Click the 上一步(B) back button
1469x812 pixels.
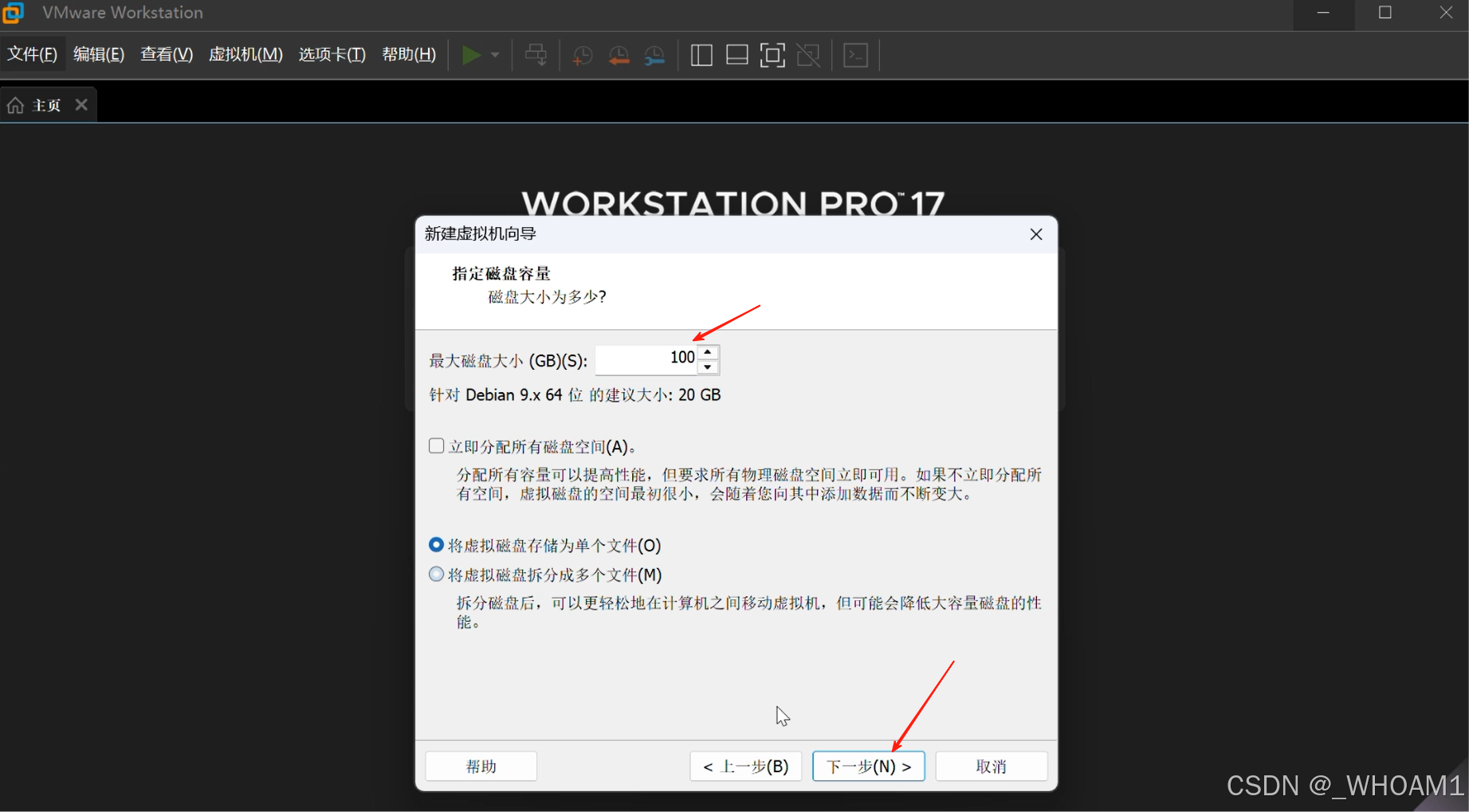pos(746,766)
